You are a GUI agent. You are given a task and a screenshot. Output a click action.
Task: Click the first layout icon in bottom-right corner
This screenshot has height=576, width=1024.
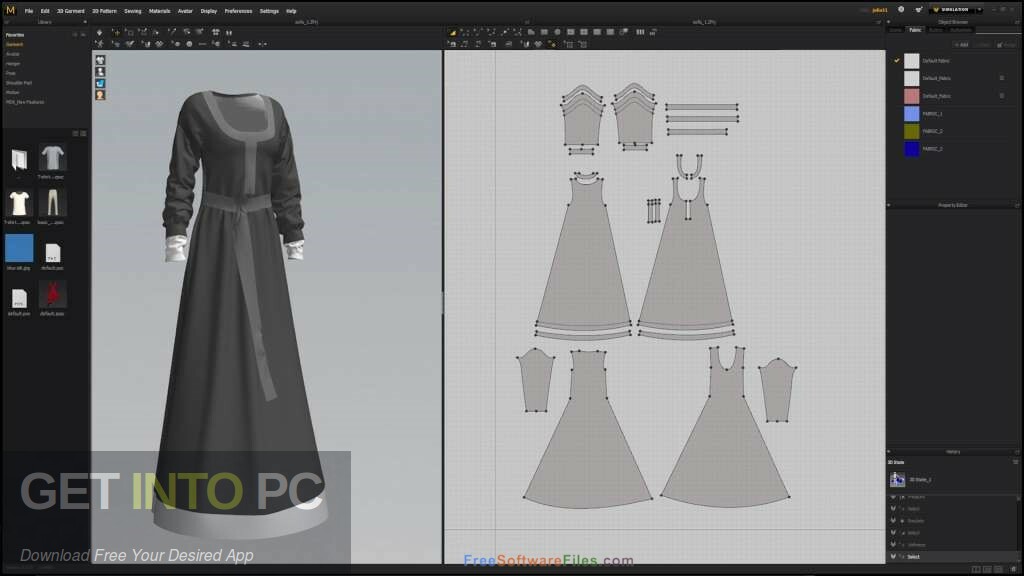(976, 569)
